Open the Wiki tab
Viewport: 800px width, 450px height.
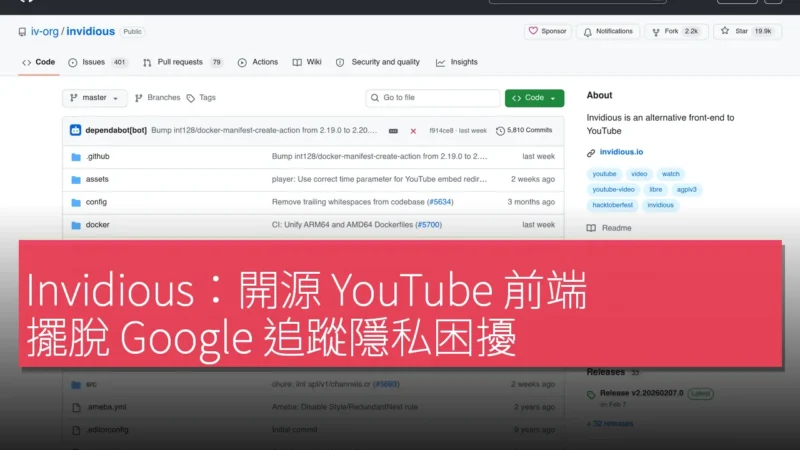(x=307, y=62)
